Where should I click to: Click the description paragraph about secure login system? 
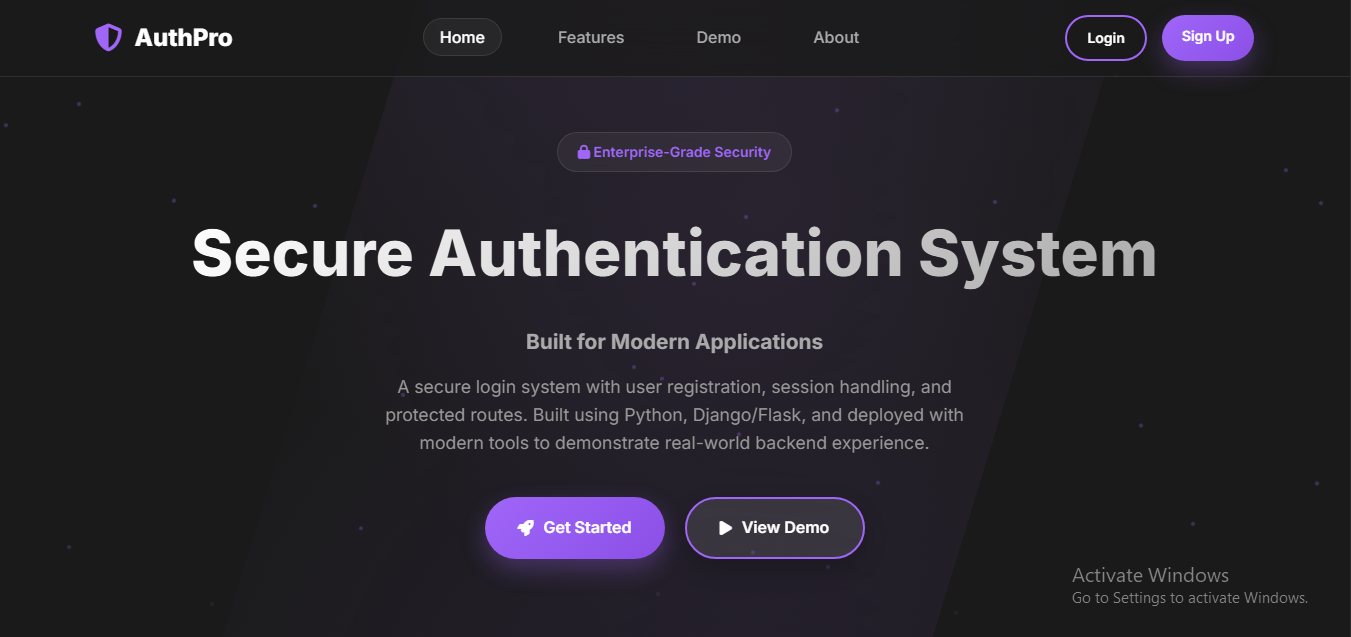pos(675,414)
